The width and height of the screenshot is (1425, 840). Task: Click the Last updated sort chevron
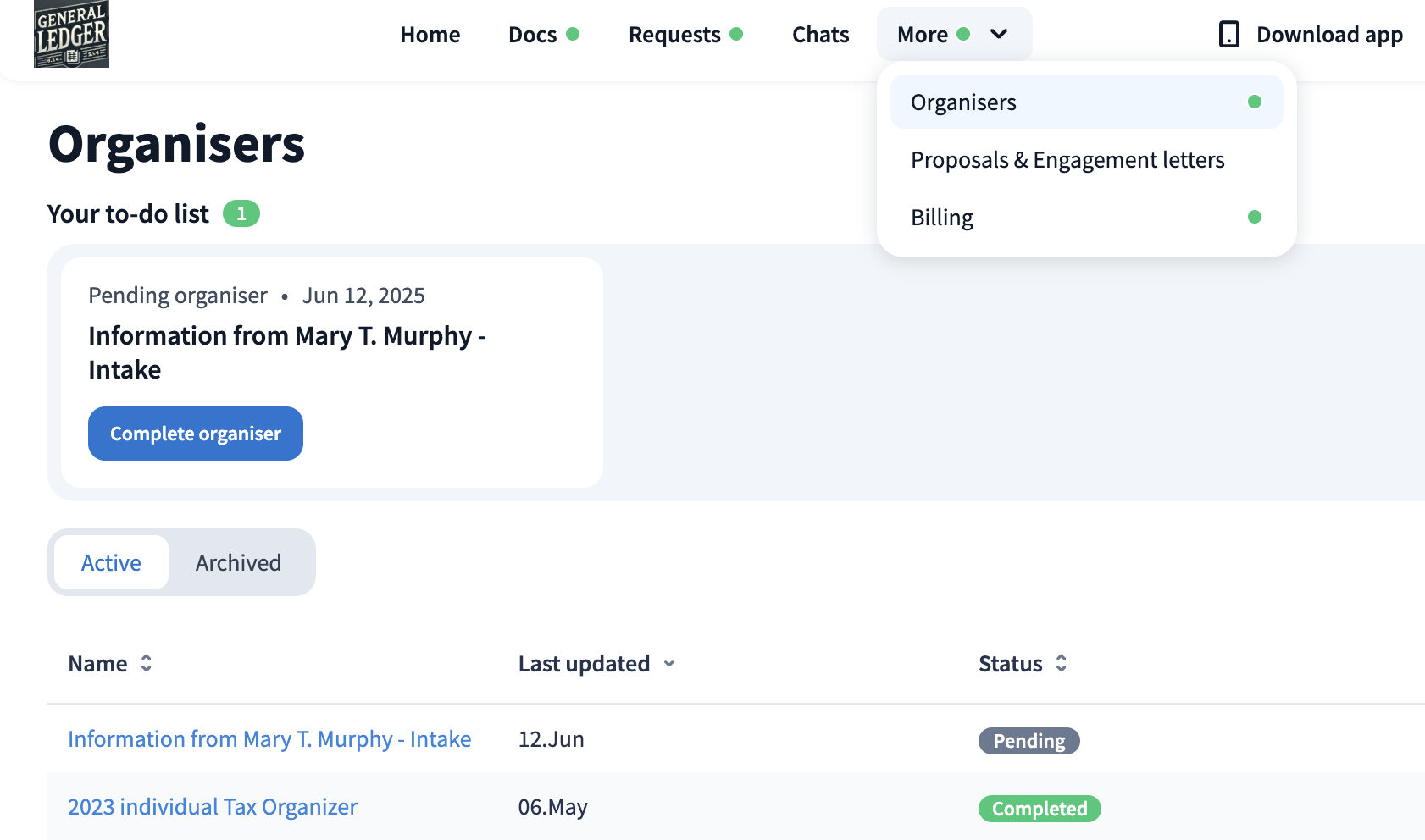[669, 664]
